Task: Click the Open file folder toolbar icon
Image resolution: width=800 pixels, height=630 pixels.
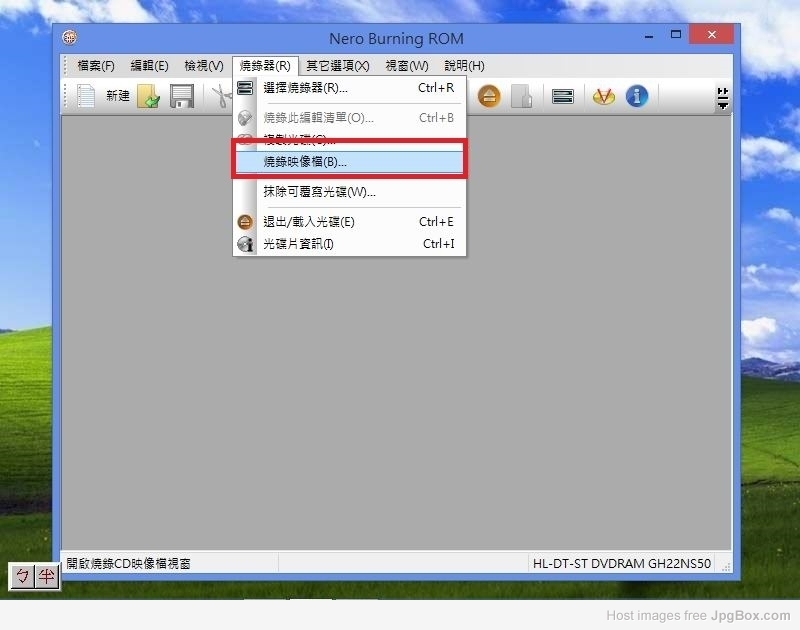Action: tap(149, 96)
